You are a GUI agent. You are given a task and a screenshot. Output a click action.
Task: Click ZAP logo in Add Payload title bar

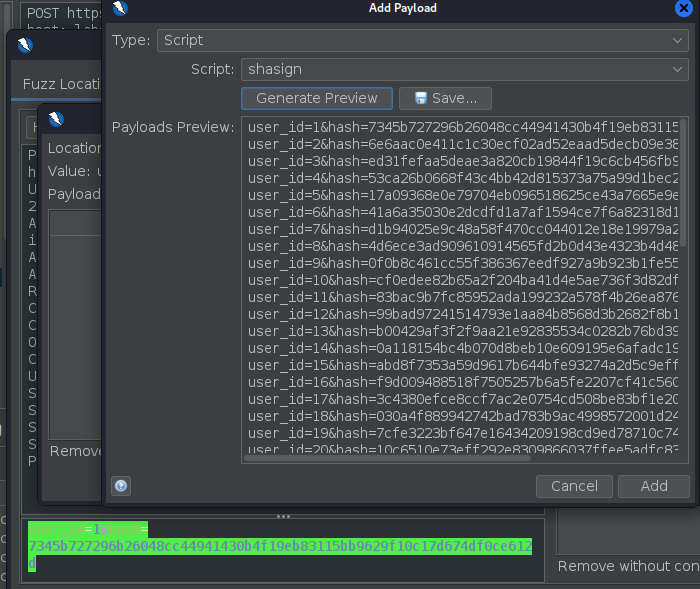coord(120,9)
